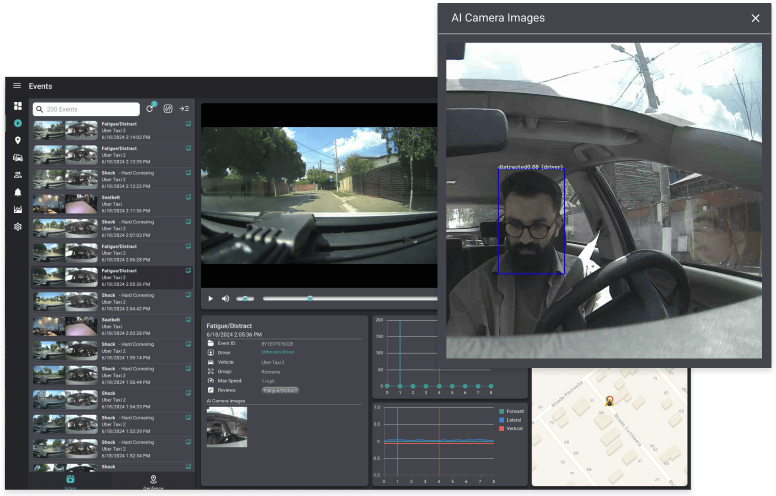Image resolution: width=776 pixels, height=496 pixels.
Task: Click the Fatigue/Distract review tag
Action: click(281, 390)
